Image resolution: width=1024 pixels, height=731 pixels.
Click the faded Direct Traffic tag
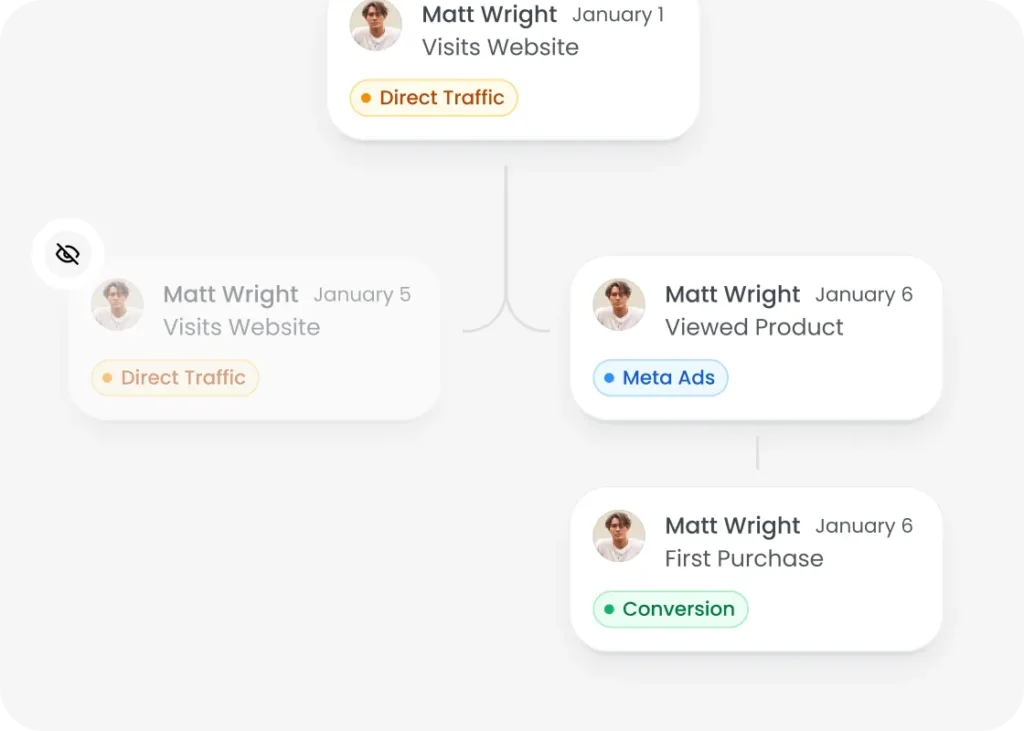click(x=175, y=378)
